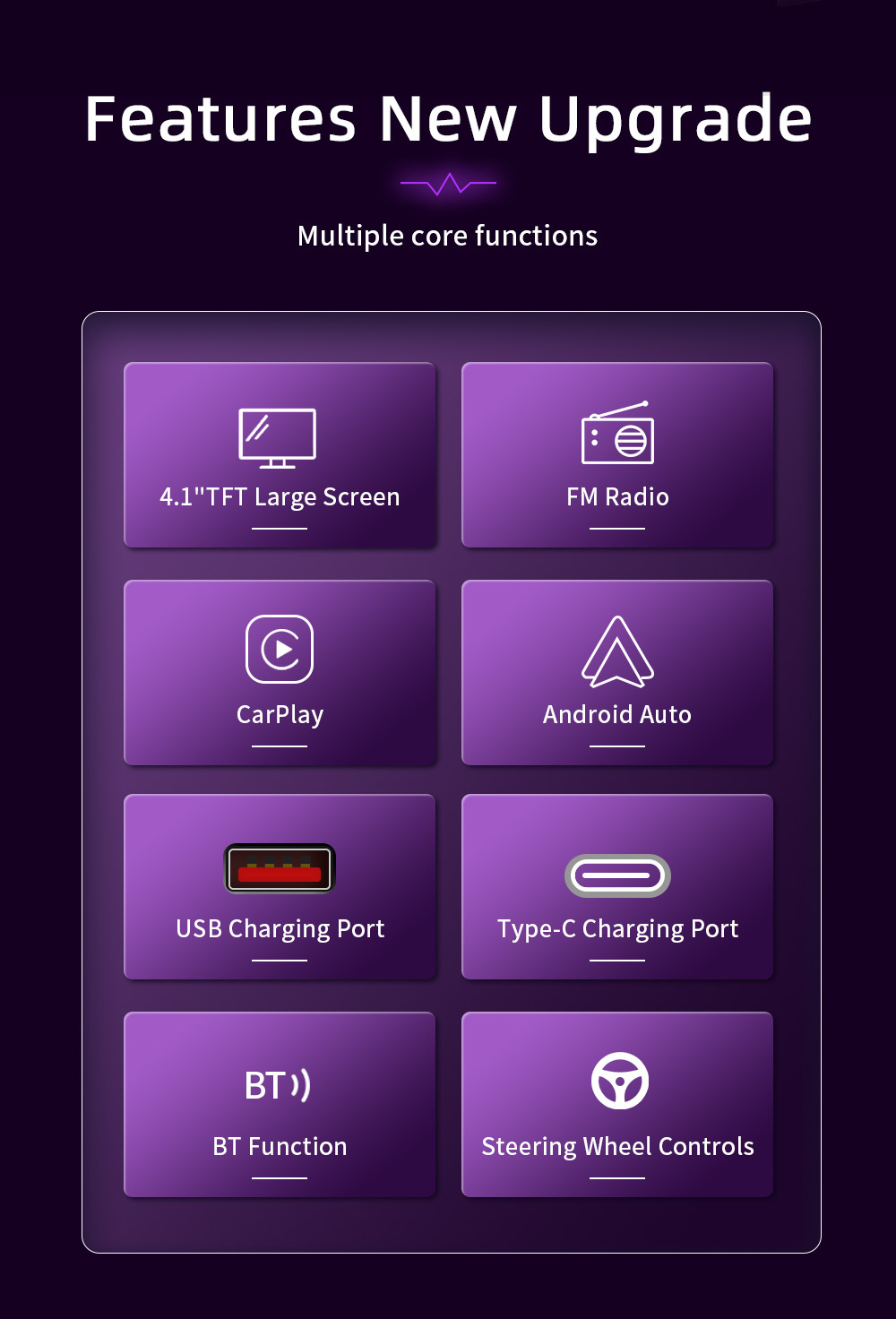Click the red USB port icon

[280, 868]
